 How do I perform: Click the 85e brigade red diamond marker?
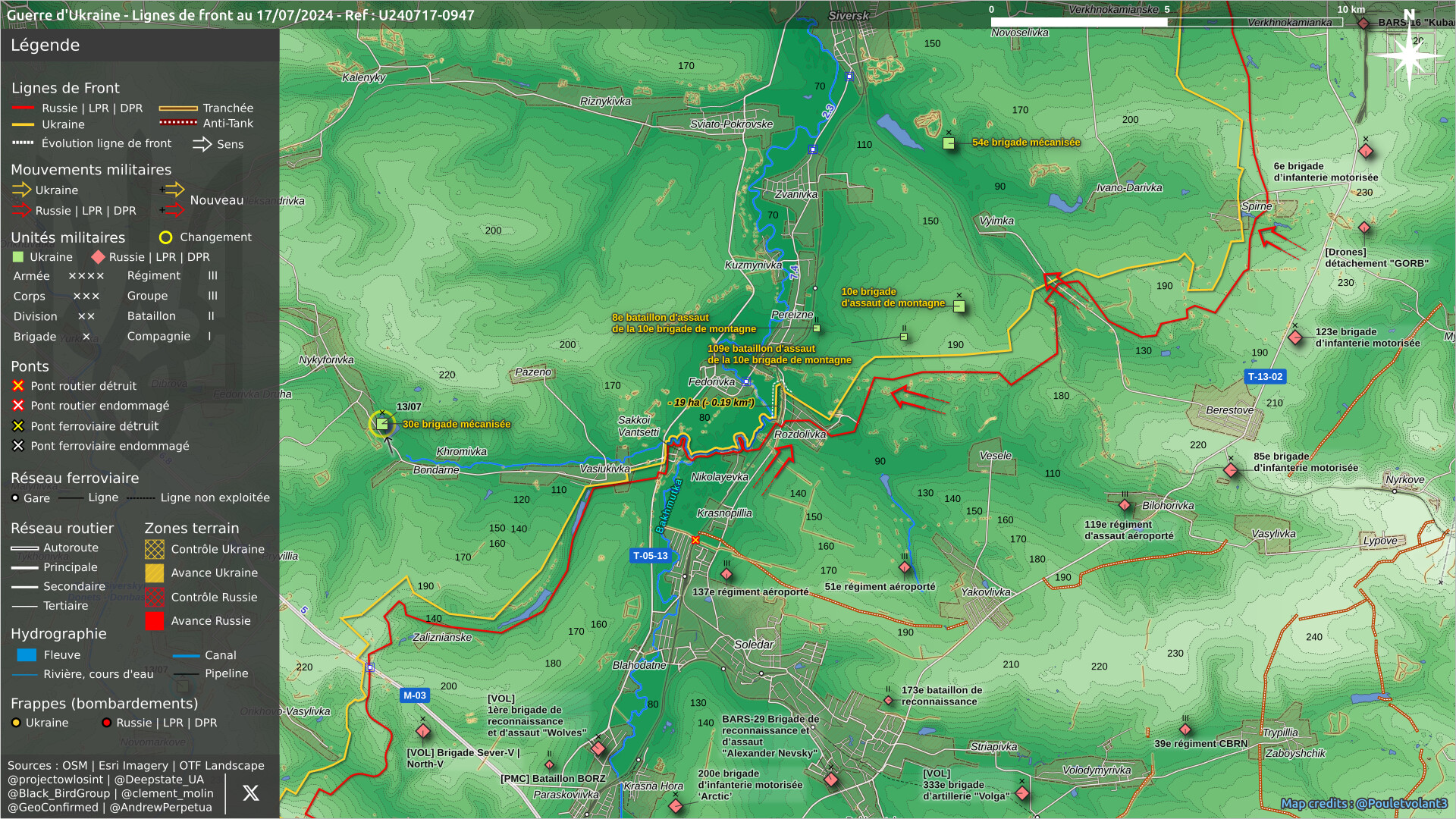click(1231, 470)
